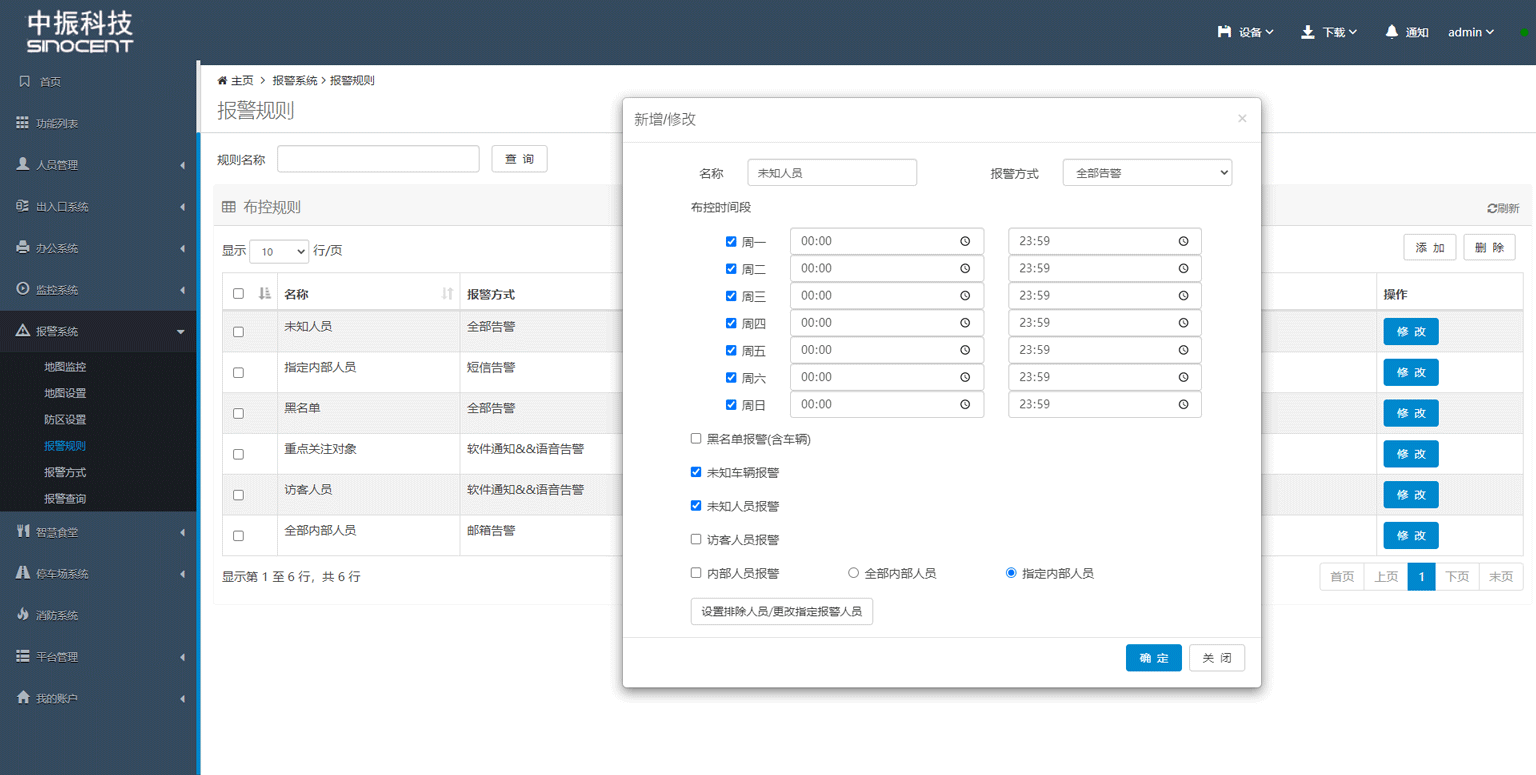Click the home icon in breadcrumb

222,80
